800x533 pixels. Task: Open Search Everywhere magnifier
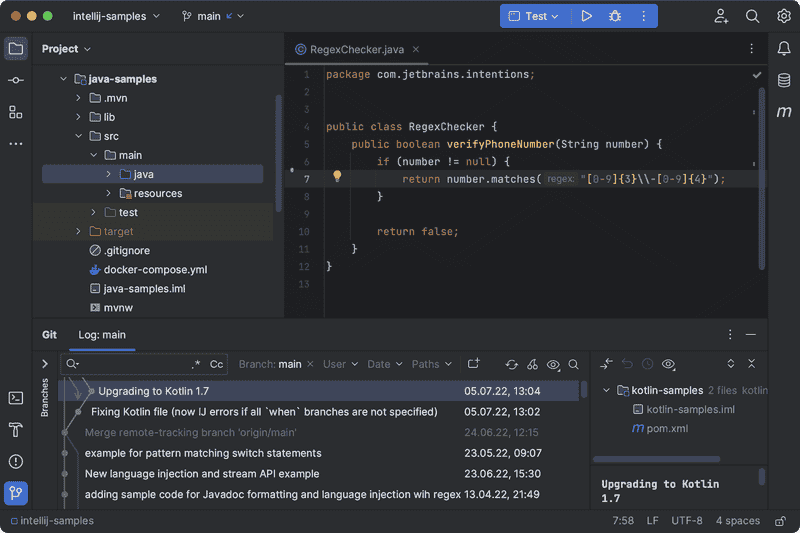tap(752, 16)
